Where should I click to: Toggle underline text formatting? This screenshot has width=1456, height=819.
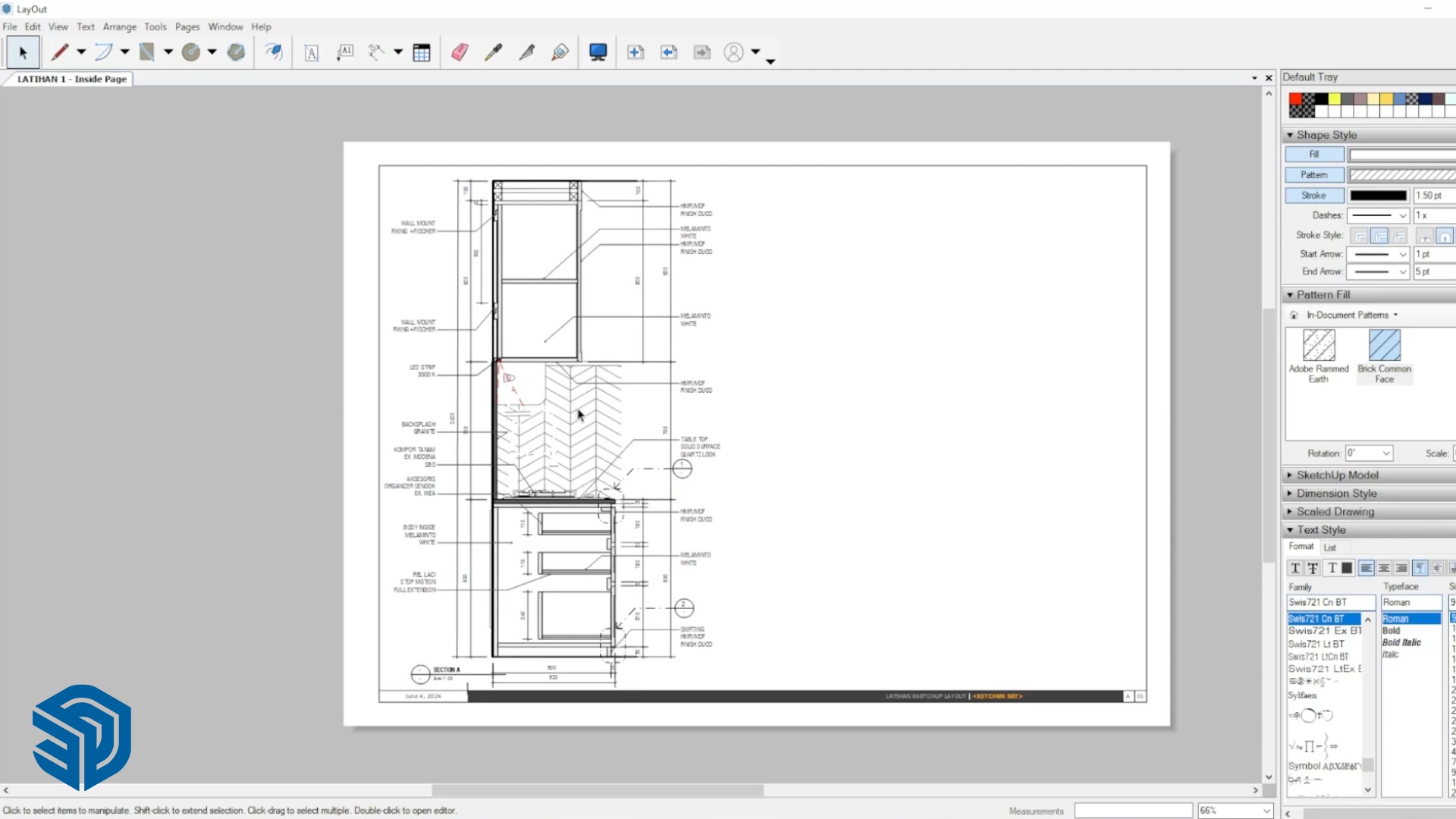point(1295,568)
